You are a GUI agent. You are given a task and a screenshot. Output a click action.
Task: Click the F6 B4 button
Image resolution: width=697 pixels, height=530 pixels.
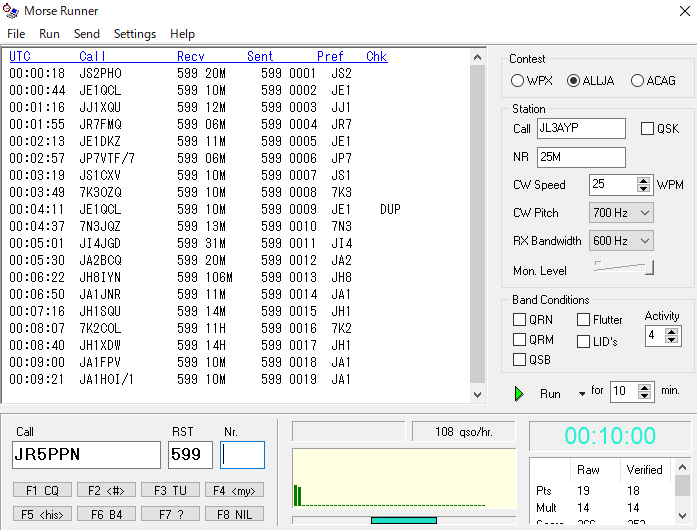[106, 514]
